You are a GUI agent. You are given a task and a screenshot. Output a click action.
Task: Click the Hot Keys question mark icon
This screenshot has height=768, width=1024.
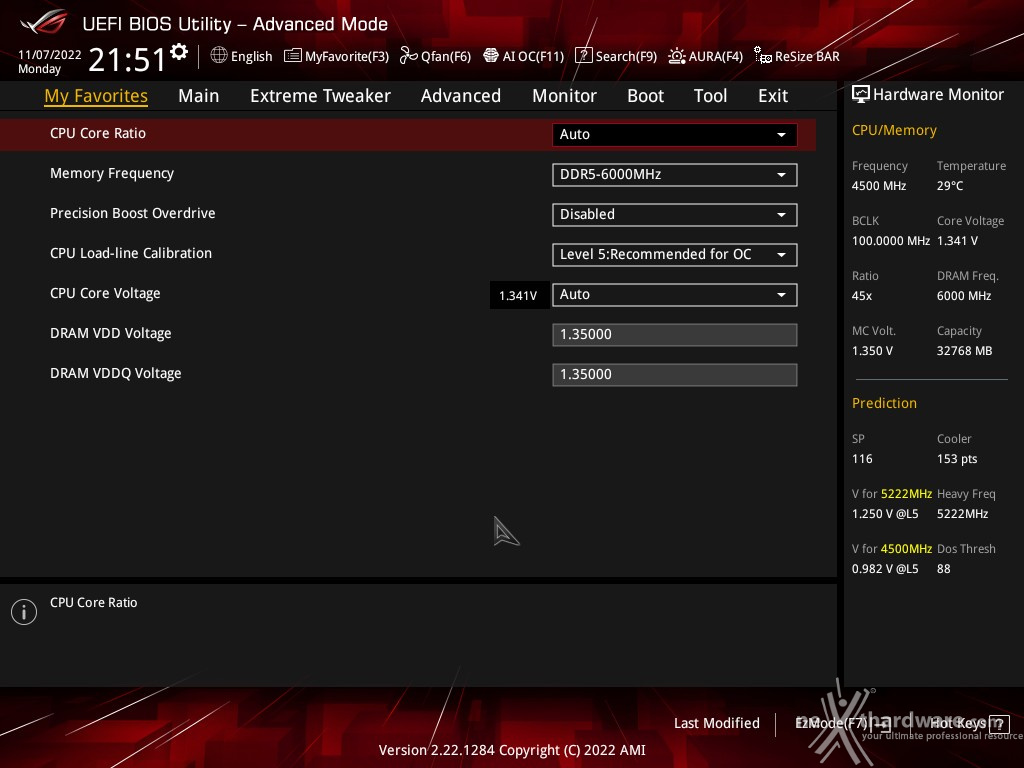tap(999, 724)
